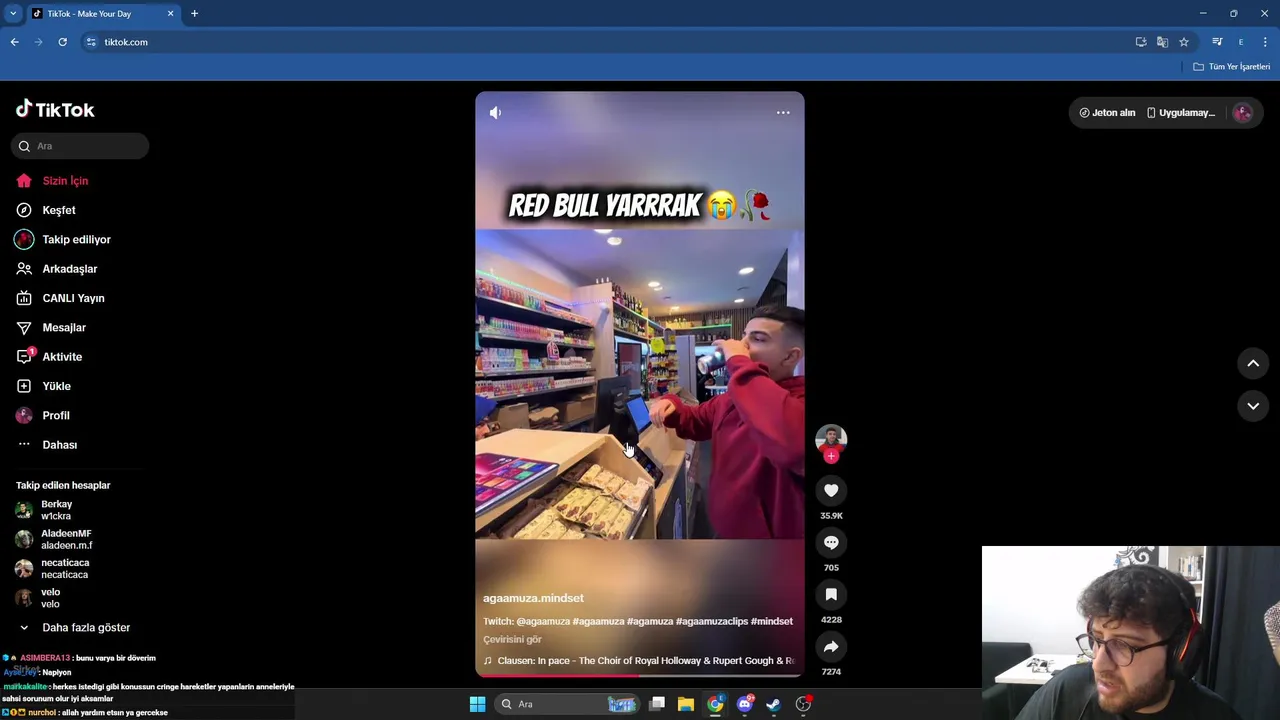Open Discord from taskbar
Viewport: 1280px width, 720px height.
pyautogui.click(x=744, y=704)
